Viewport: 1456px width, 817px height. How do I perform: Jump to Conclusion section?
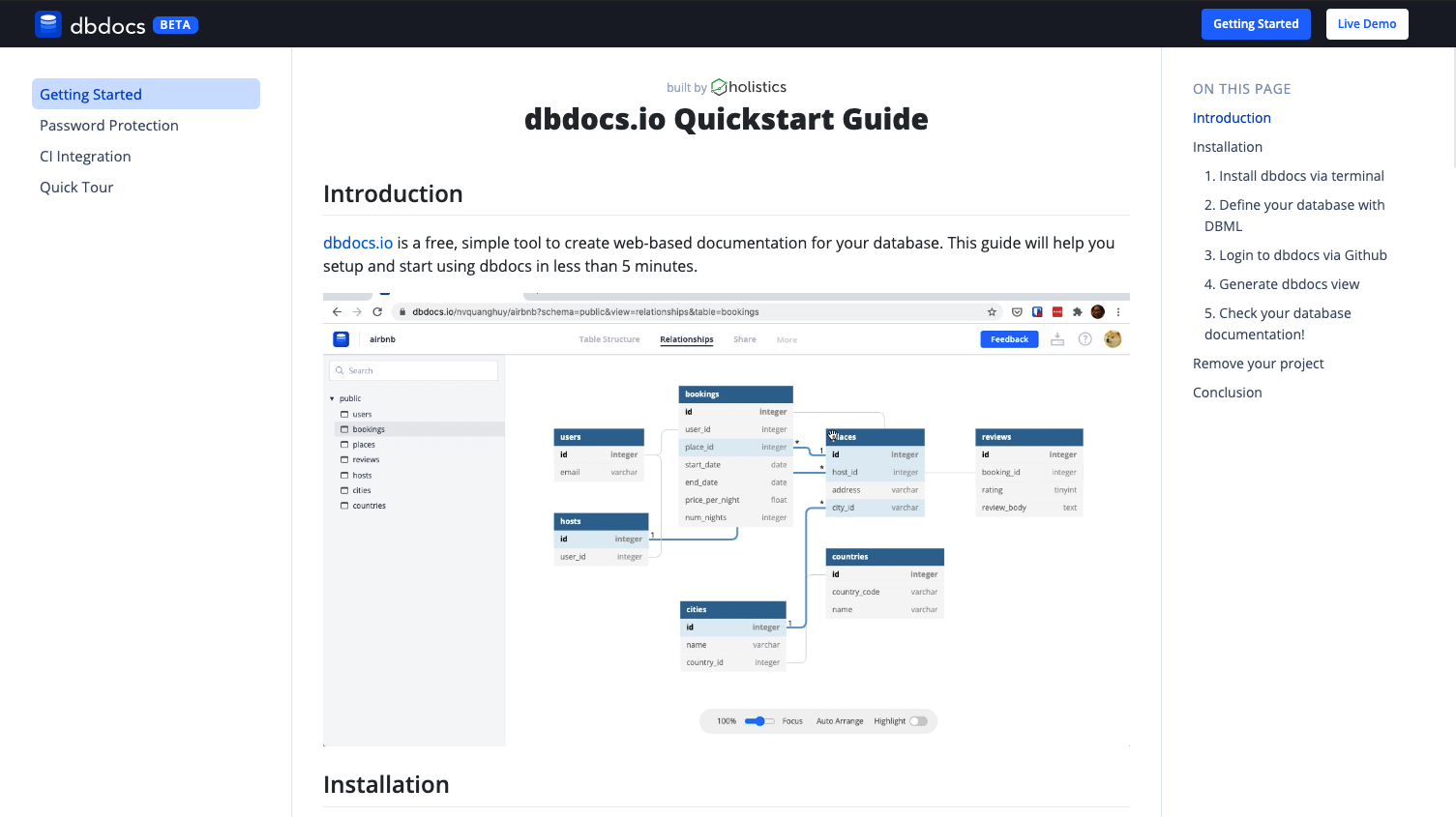click(1228, 393)
